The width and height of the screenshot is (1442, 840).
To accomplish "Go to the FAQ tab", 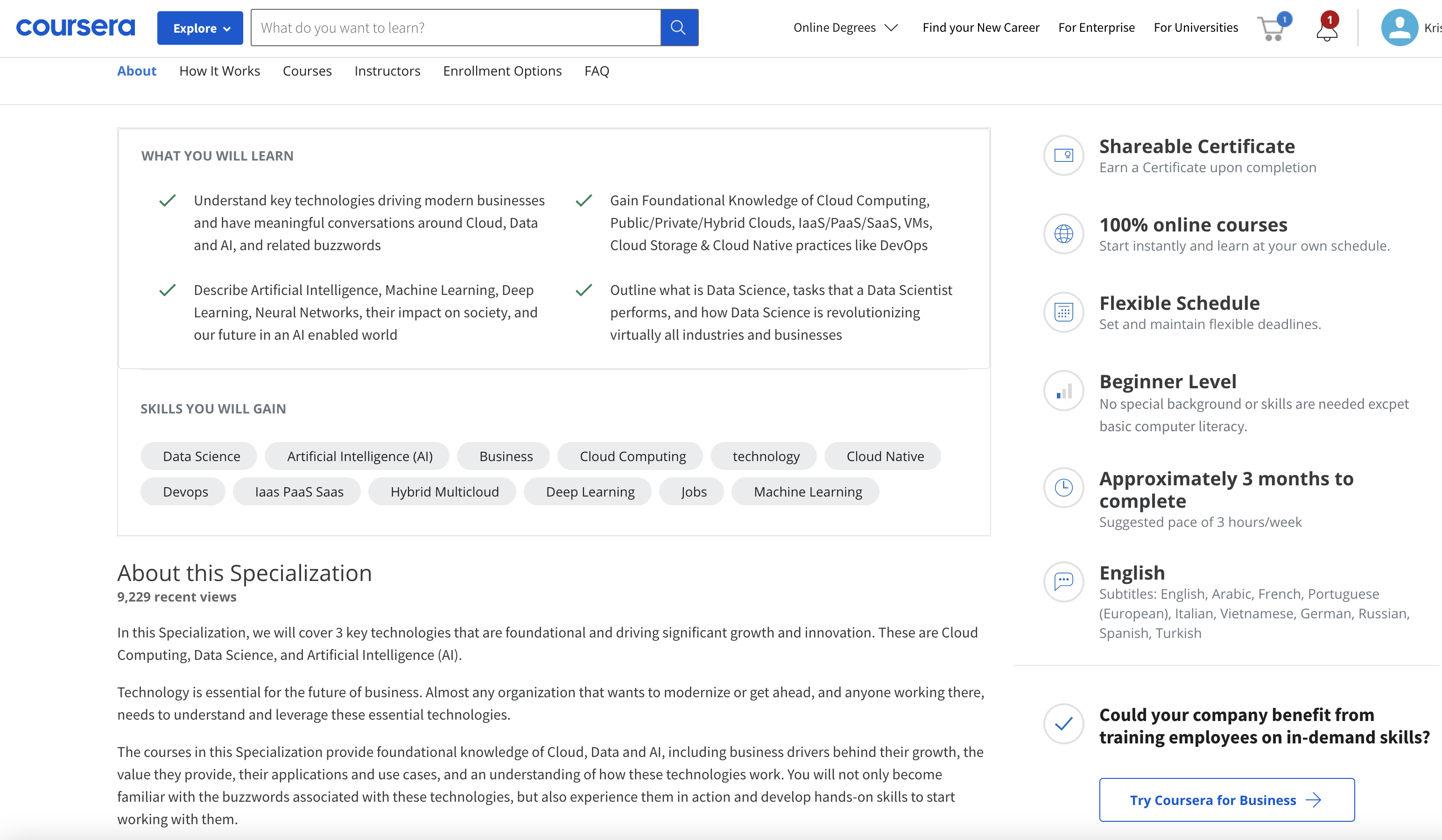I will pos(596,71).
